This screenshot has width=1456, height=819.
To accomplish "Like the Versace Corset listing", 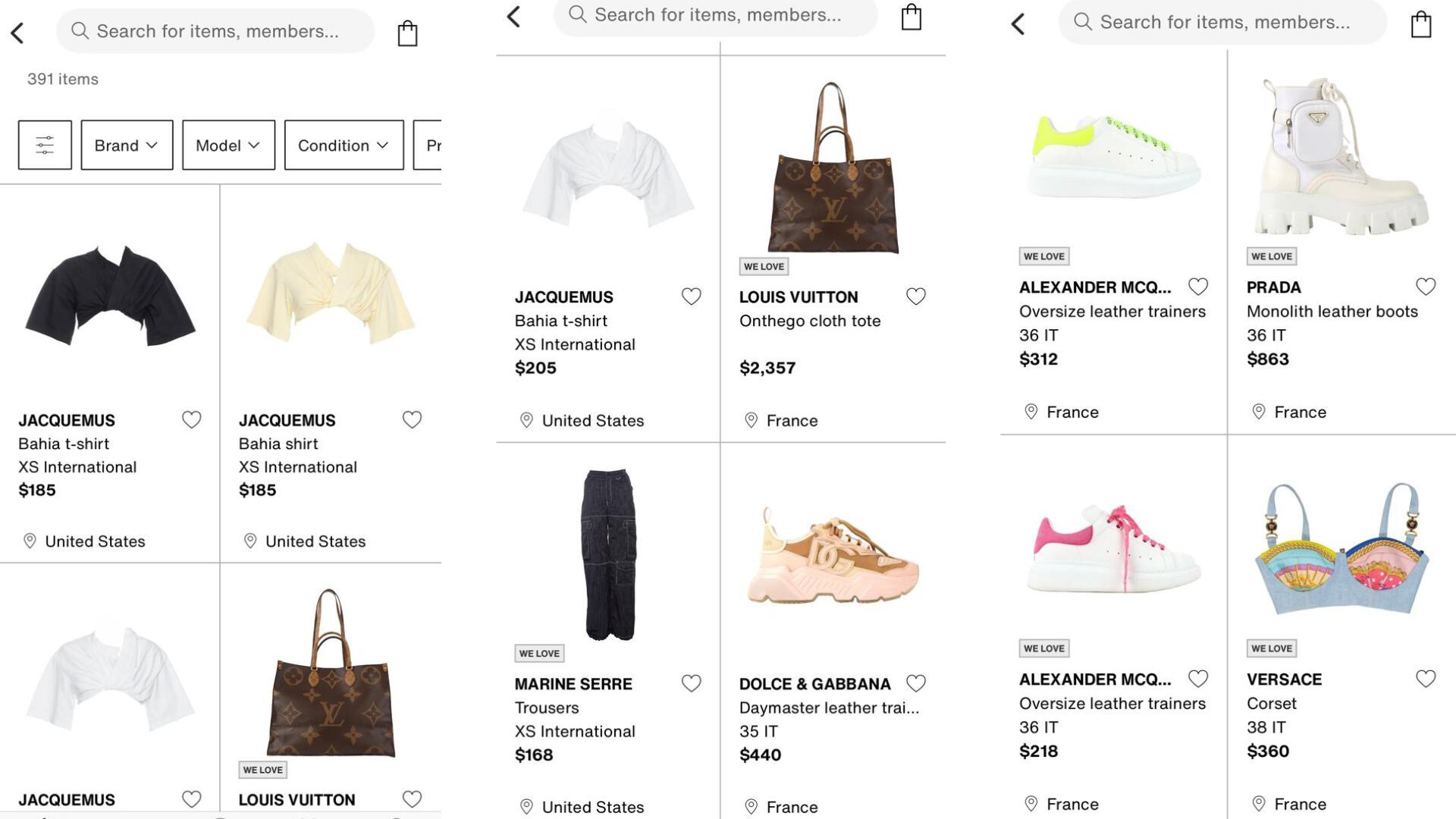I will click(1425, 679).
